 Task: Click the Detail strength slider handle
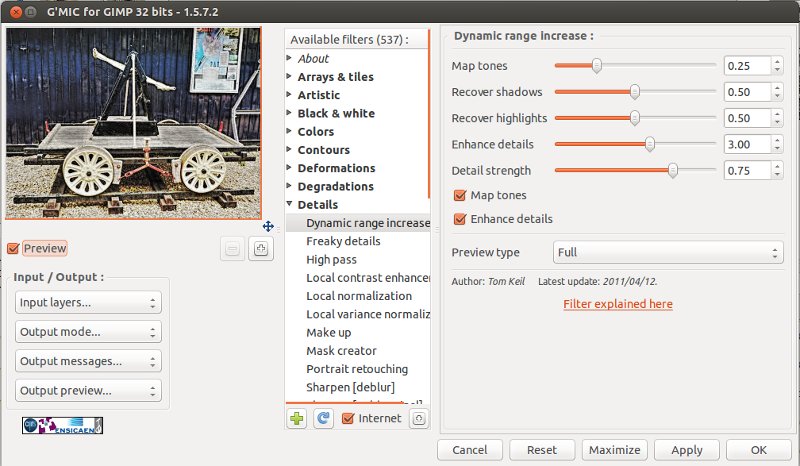point(673,170)
